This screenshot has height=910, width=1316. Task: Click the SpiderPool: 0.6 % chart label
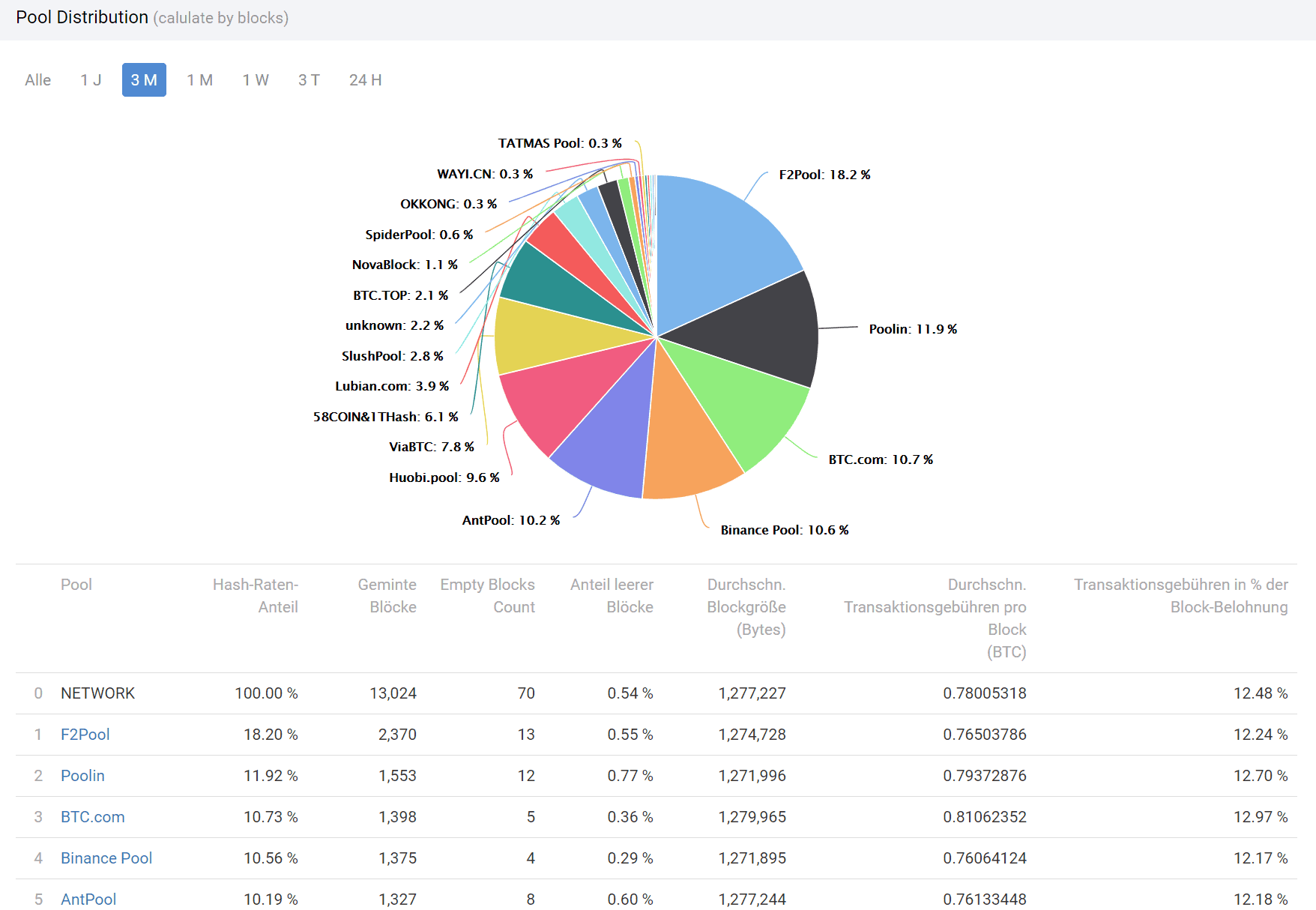(x=419, y=235)
